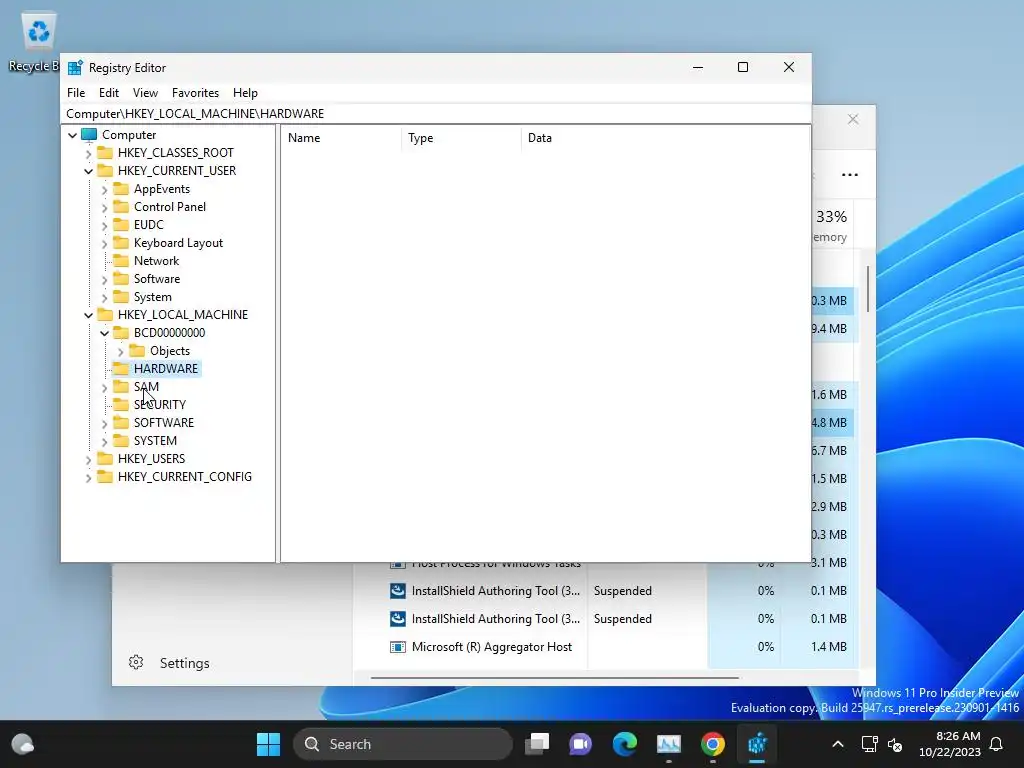Click the Registry Editor title icon
Screen dimensions: 1024x768
point(75,68)
